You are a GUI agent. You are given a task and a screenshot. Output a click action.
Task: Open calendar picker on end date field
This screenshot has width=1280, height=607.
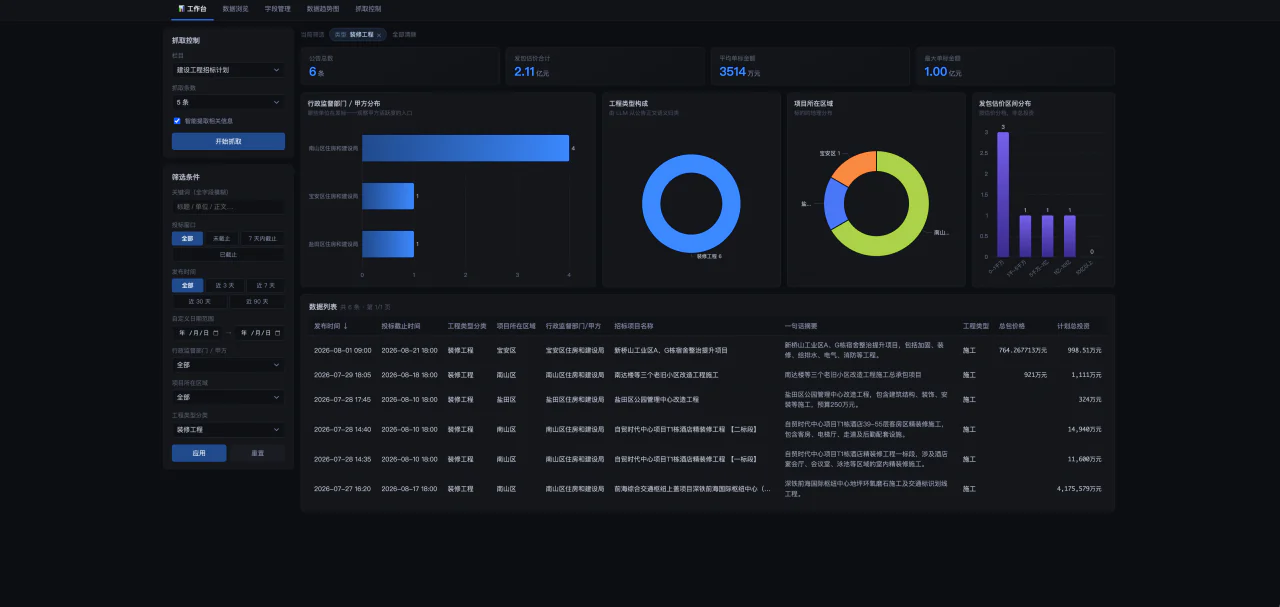click(x=277, y=333)
